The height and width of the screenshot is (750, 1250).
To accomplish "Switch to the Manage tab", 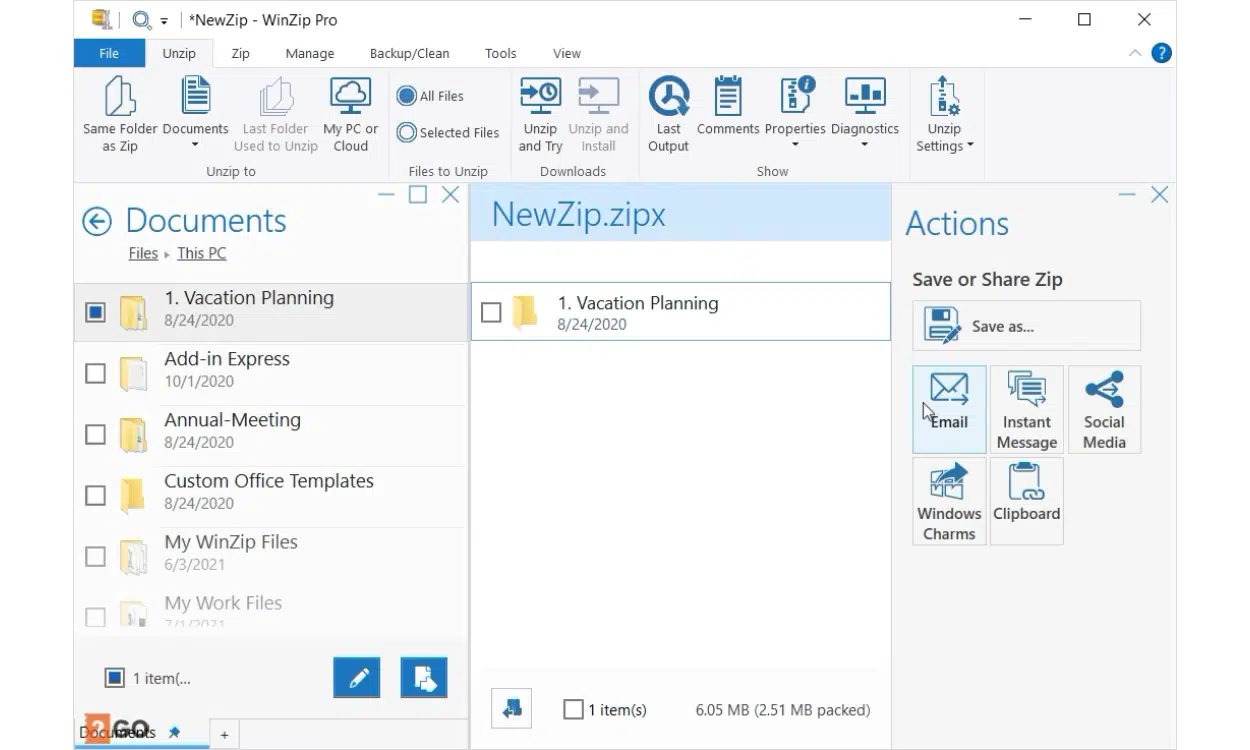I will (x=310, y=53).
